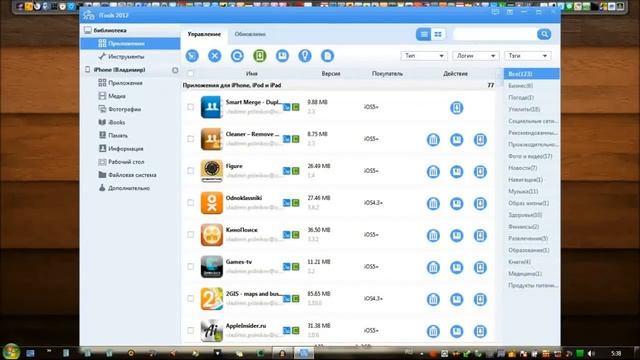Click trash icon in Figure row

pyautogui.click(x=433, y=171)
